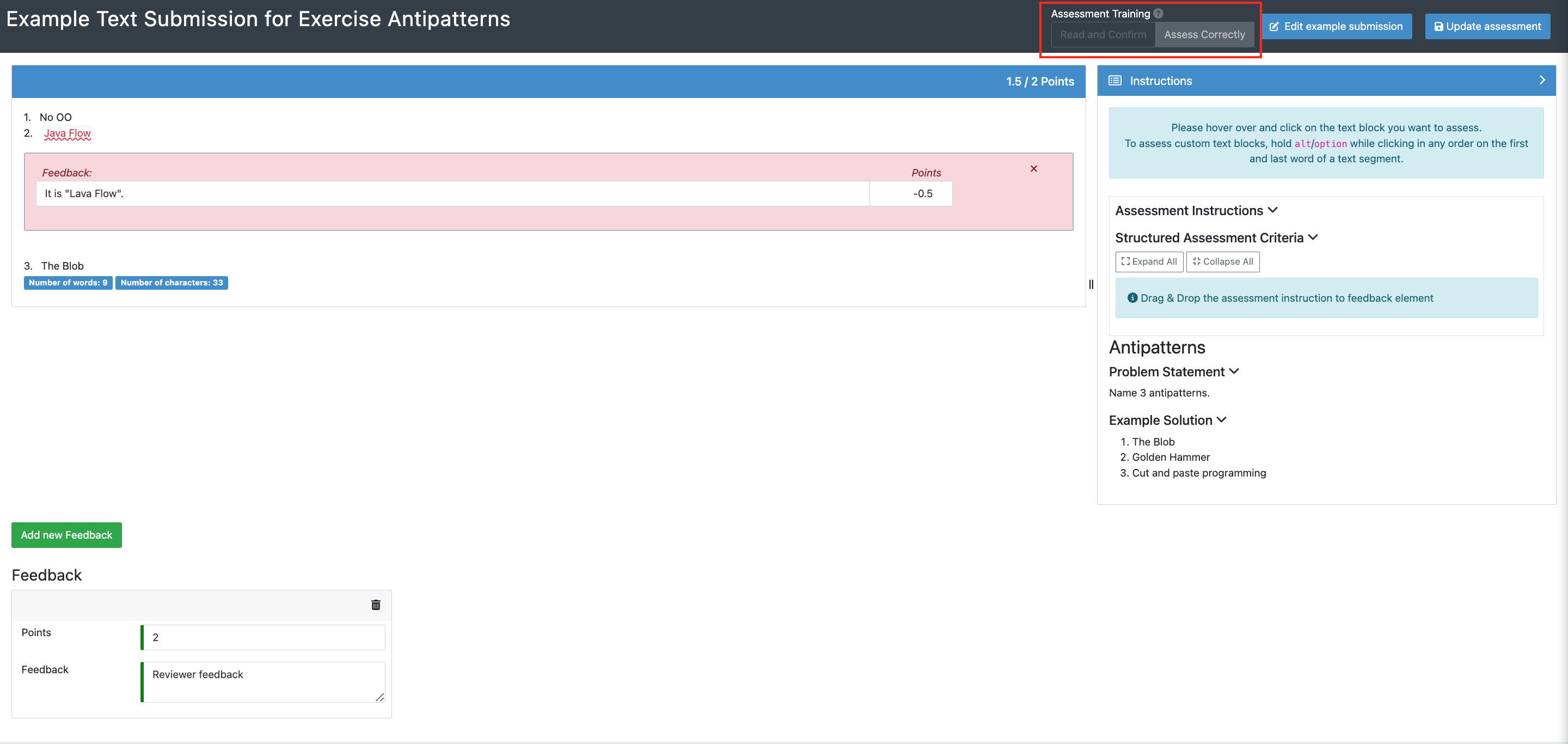
Task: Open the Assessment Training help icon
Action: click(x=1159, y=13)
